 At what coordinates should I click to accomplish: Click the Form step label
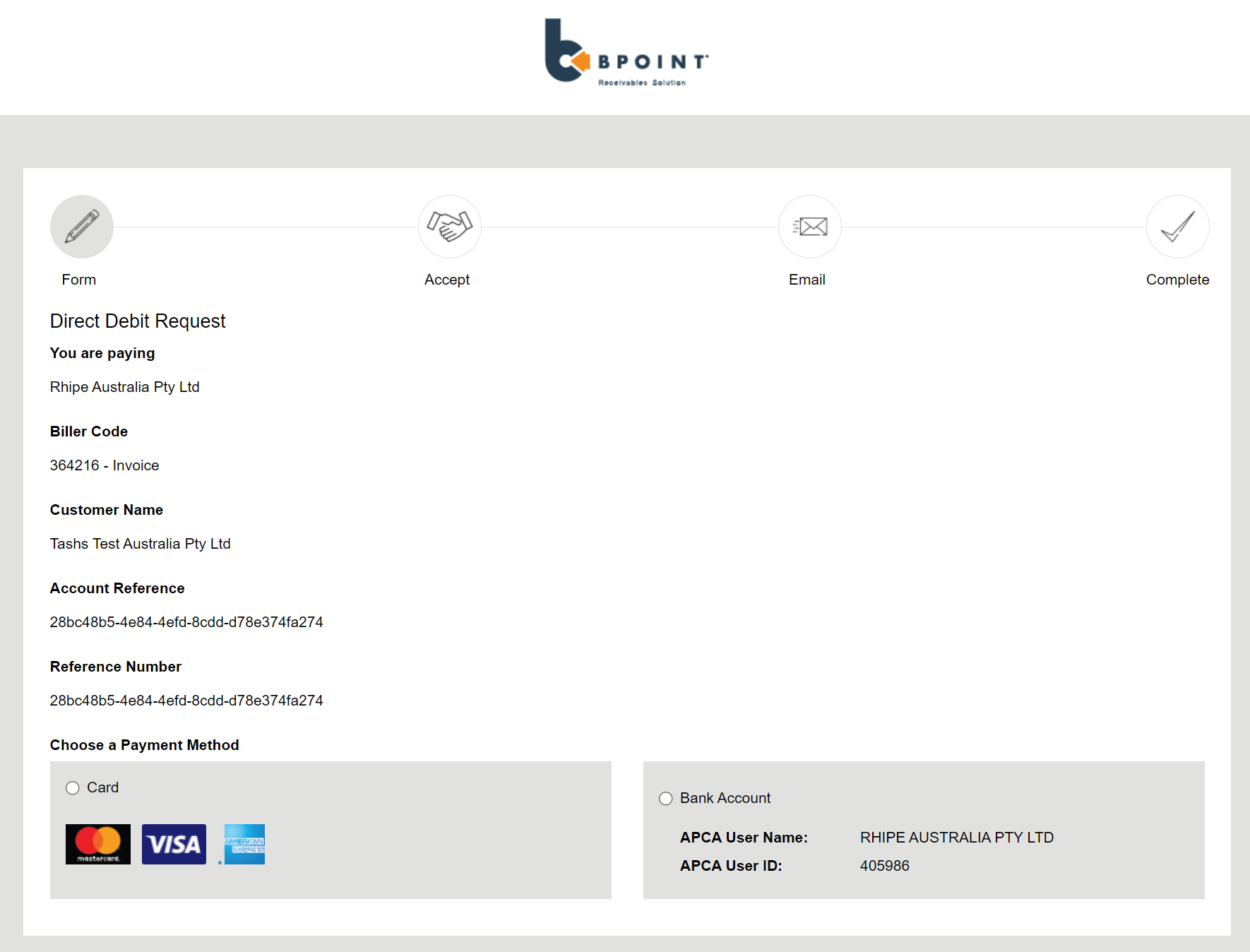point(79,280)
